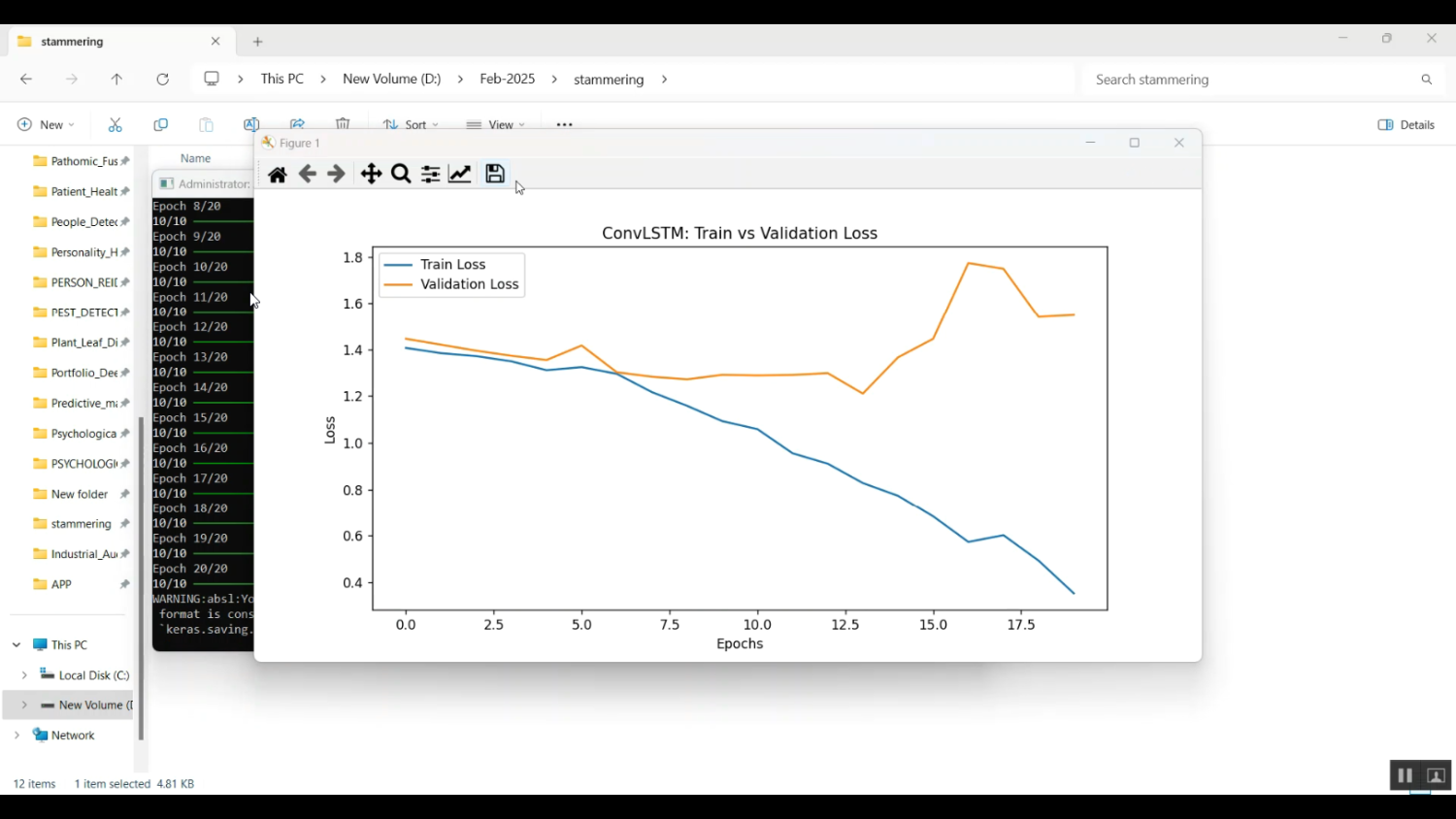Select the Pan axes tool
1456x819 pixels.
pyautogui.click(x=371, y=175)
